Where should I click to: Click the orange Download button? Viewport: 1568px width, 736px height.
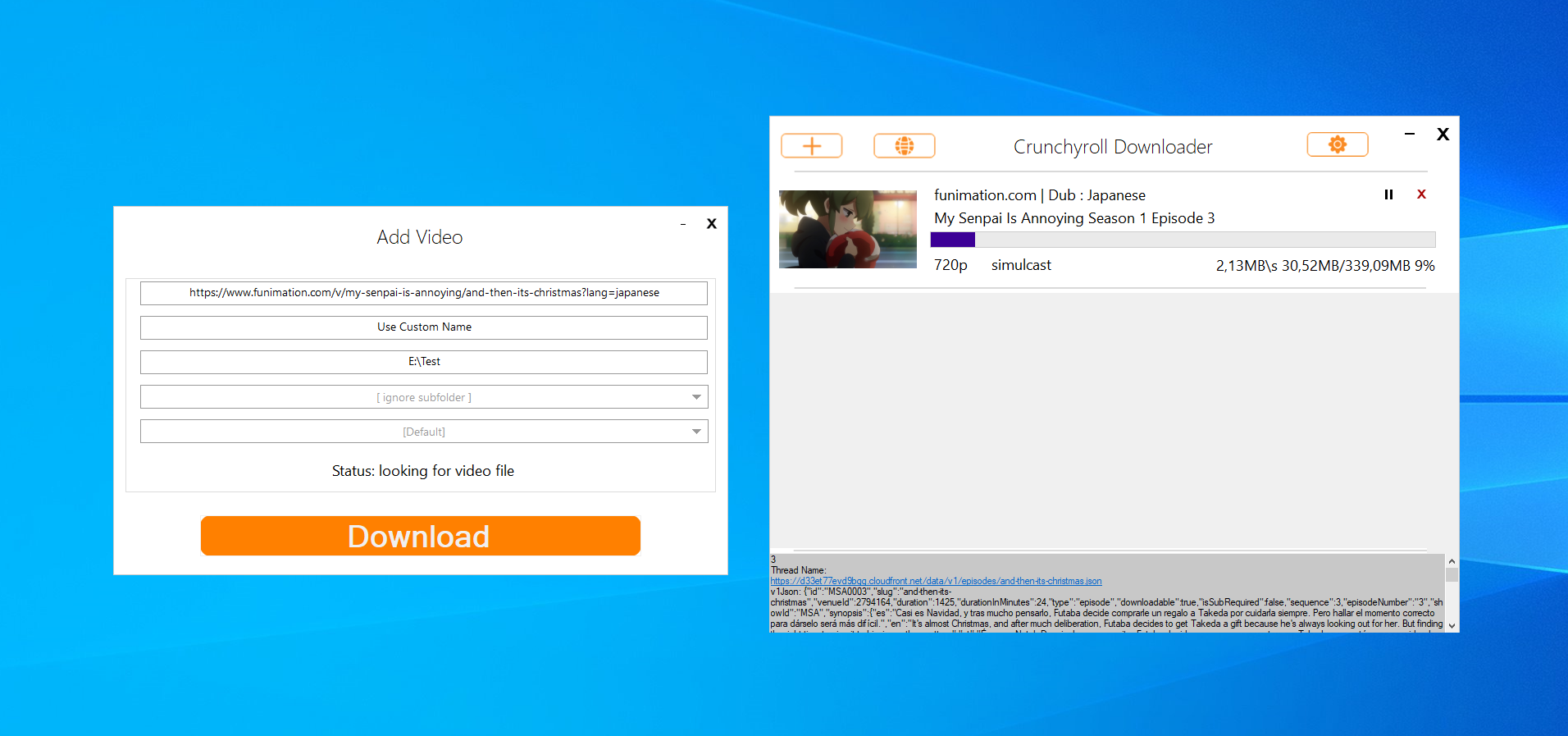click(420, 536)
